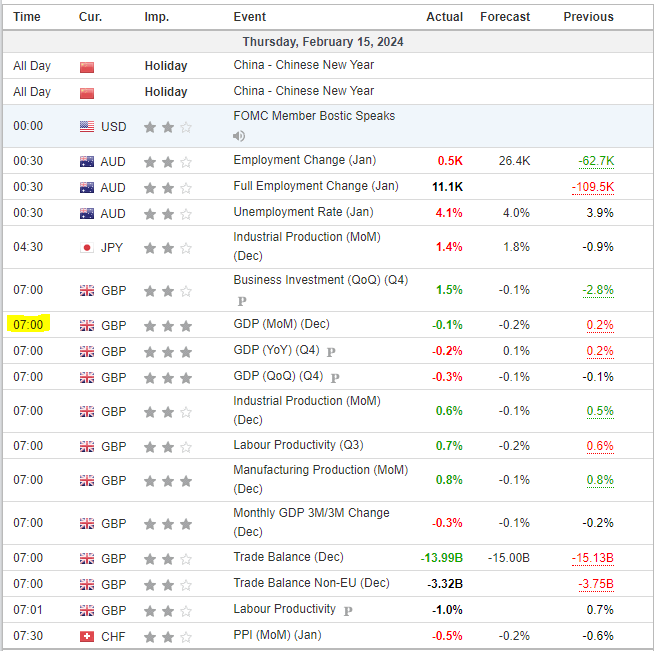The height and width of the screenshot is (651, 658).
Task: Click the US flag next to USD
Action: coord(87,127)
